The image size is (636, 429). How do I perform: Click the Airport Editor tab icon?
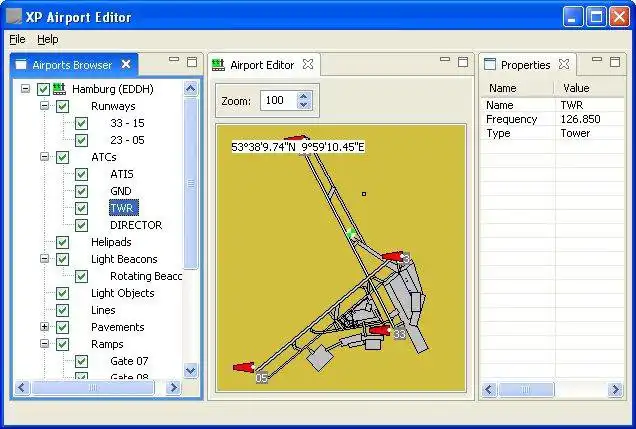[x=218, y=65]
